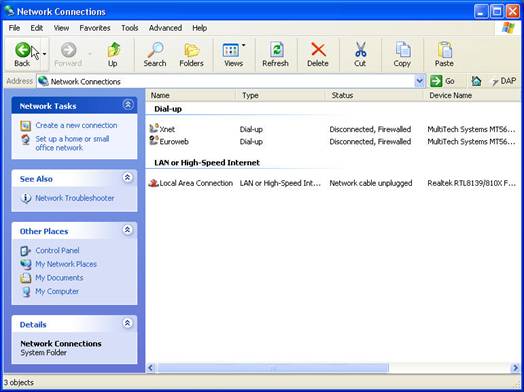Collapse the Network Tasks panel

pos(128,105)
